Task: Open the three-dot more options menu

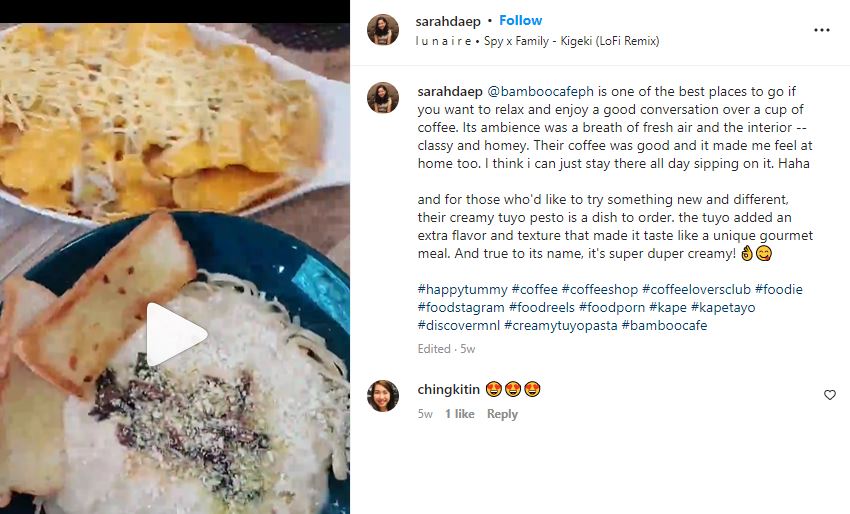Action: click(x=822, y=30)
